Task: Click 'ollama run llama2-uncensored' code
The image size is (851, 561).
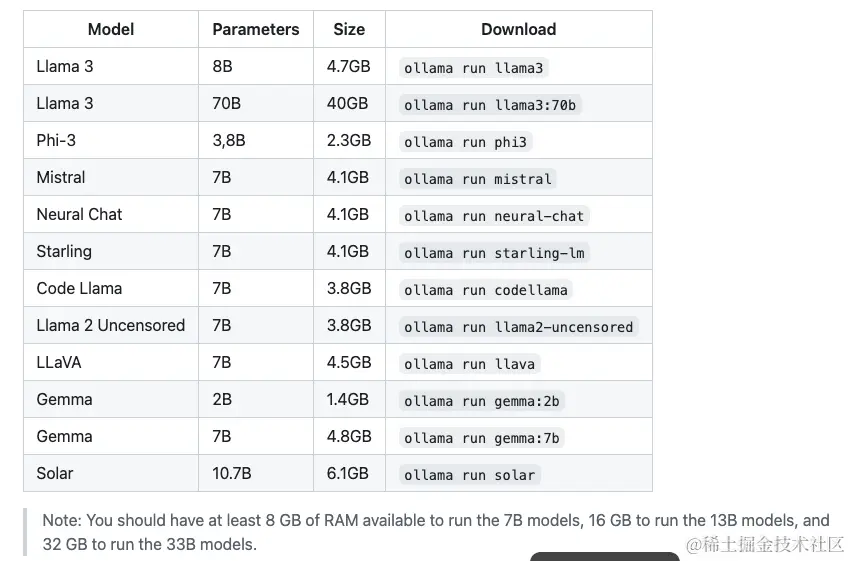Action: coord(518,327)
